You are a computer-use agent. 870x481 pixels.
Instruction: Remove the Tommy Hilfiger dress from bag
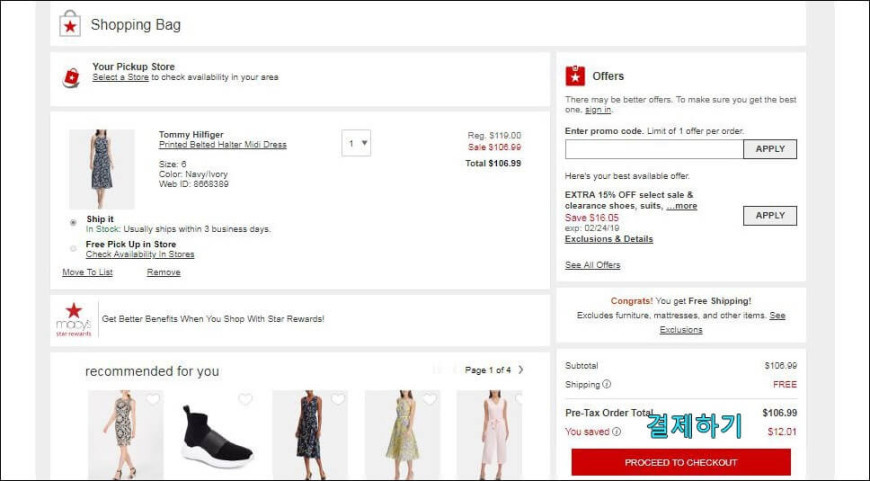[x=163, y=272]
